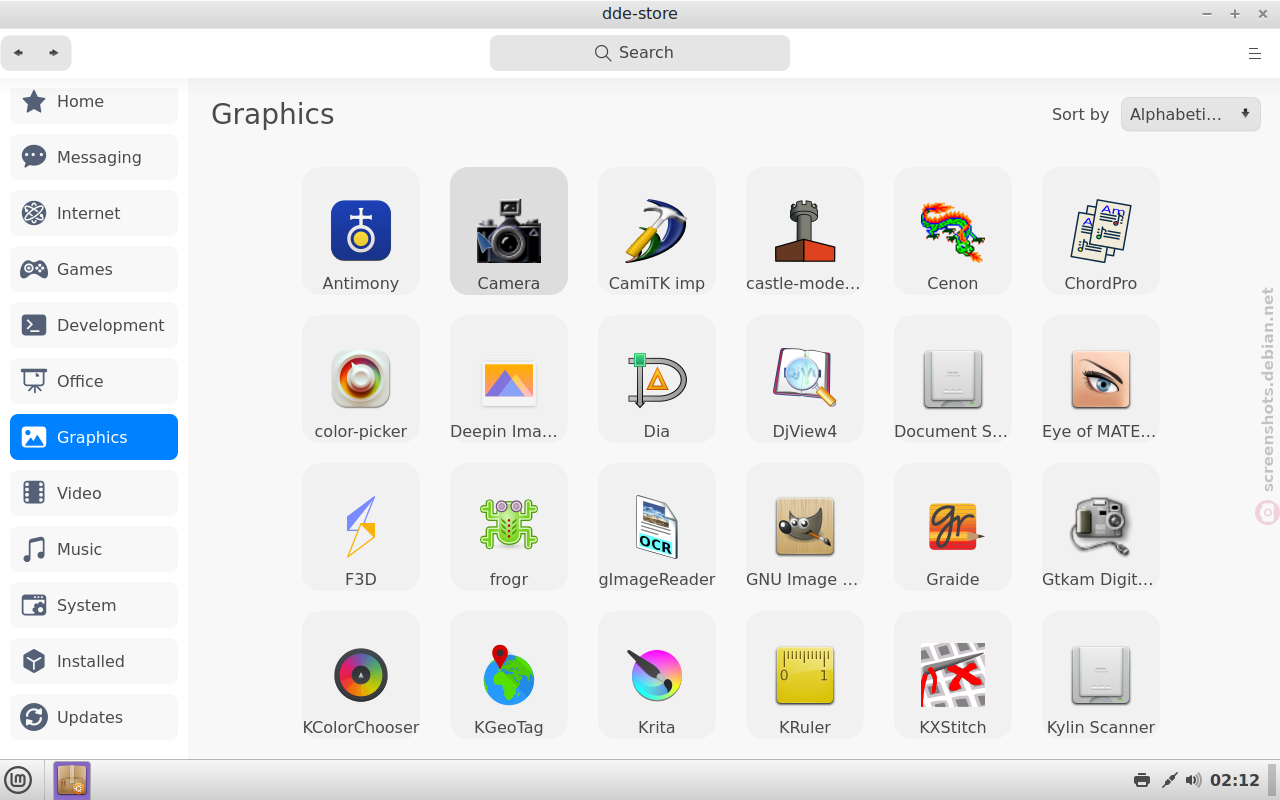
Task: Open the Kylin Scanner tile
Action: [1101, 675]
